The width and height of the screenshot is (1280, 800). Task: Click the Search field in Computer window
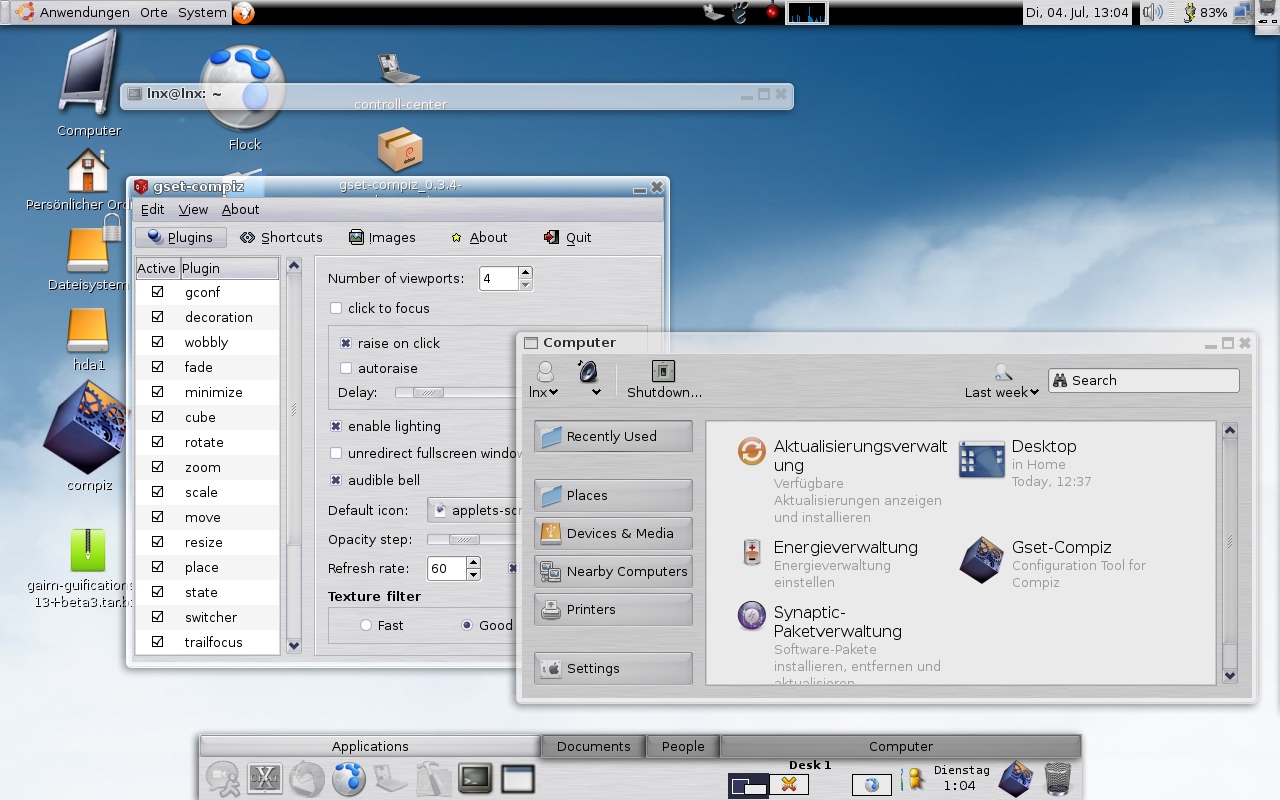pos(1143,380)
